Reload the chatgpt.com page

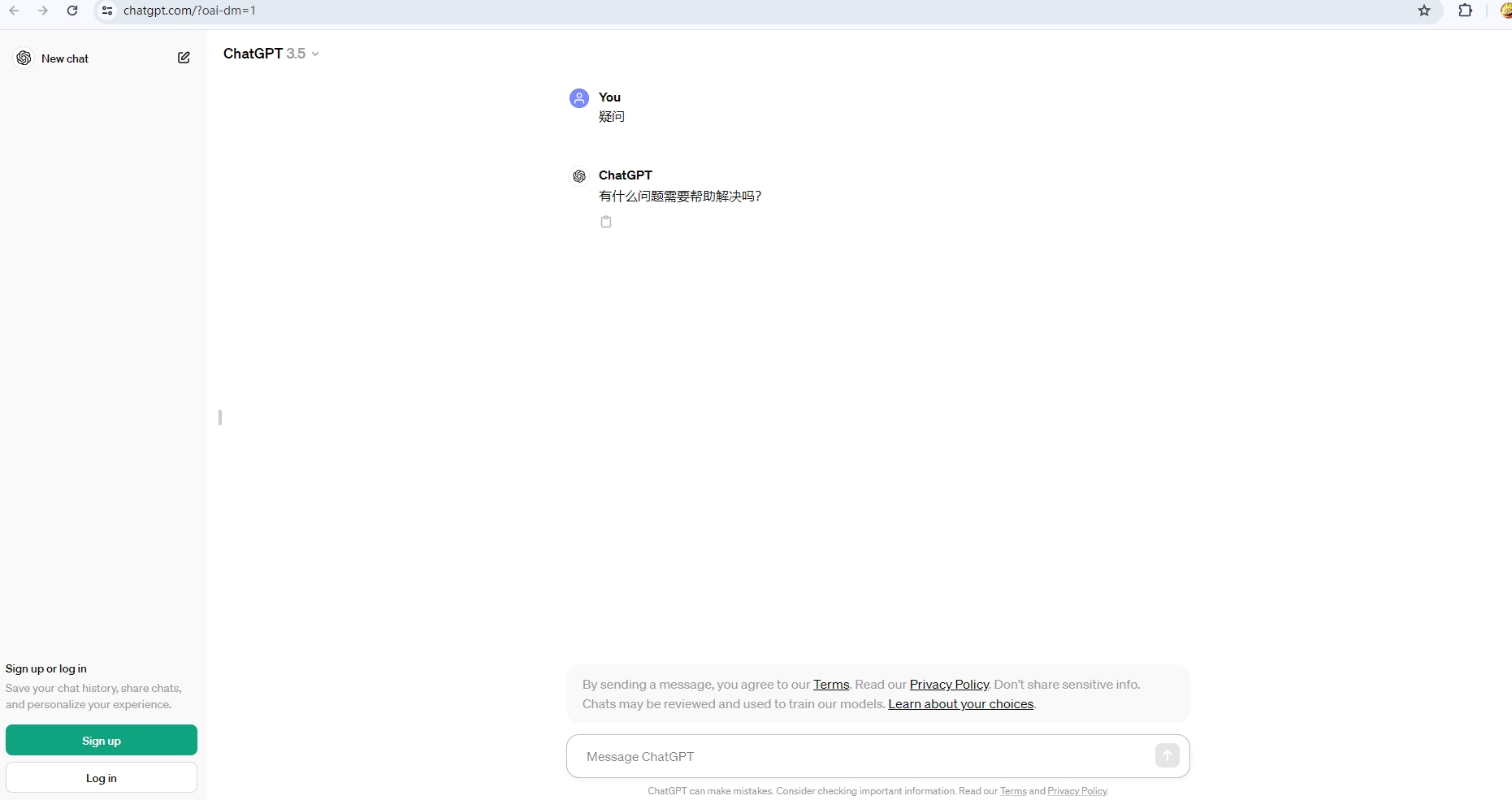(72, 11)
